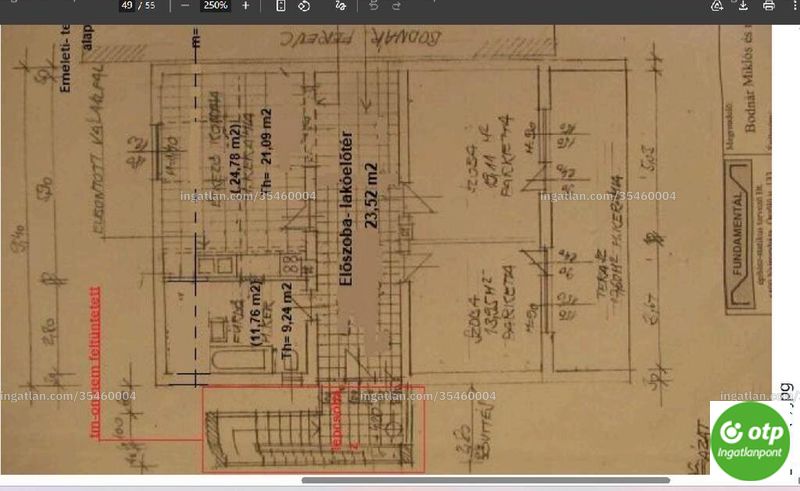800x491 pixels.
Task: Save the PDF to Drive
Action: point(717,6)
